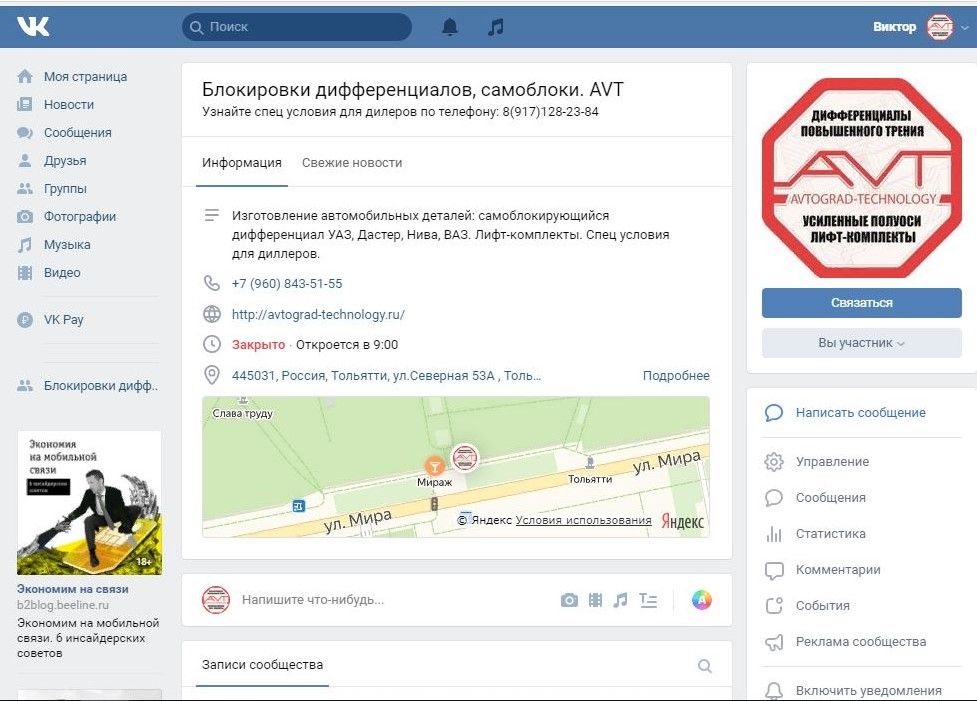Click the bell icon beside Включить уведомления
Screen dimensions: 977x701
774,690
